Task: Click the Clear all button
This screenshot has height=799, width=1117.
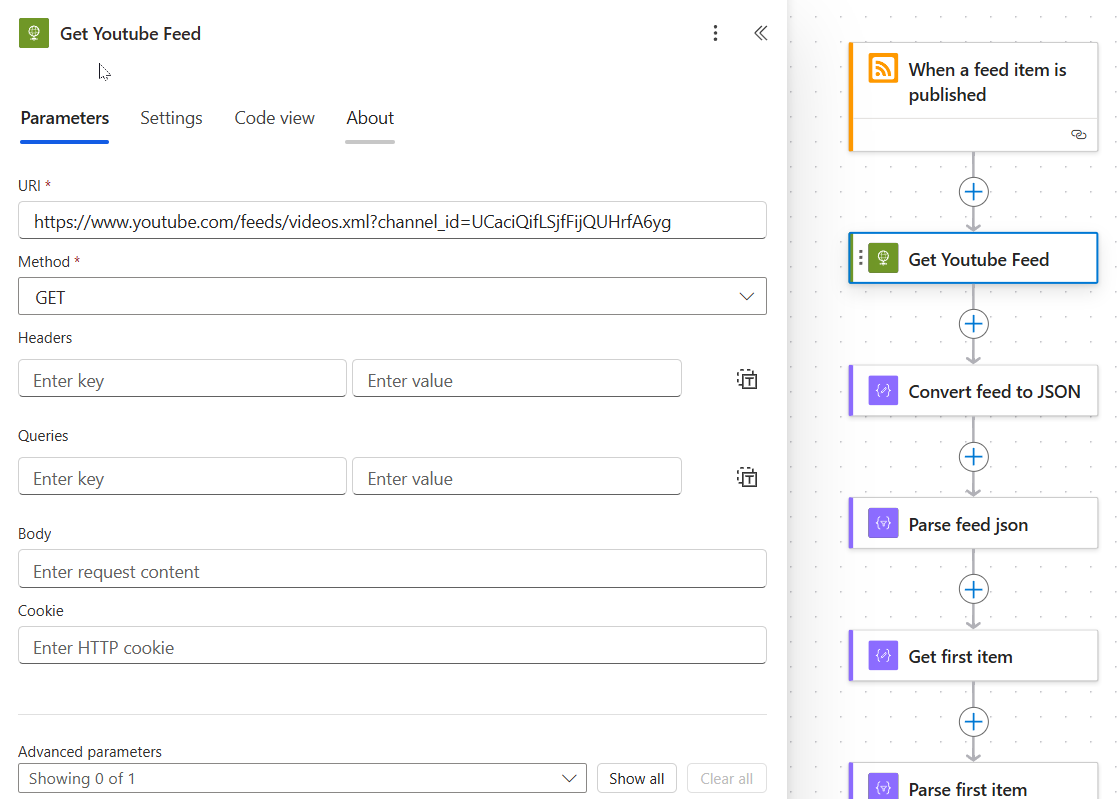Action: tap(726, 778)
